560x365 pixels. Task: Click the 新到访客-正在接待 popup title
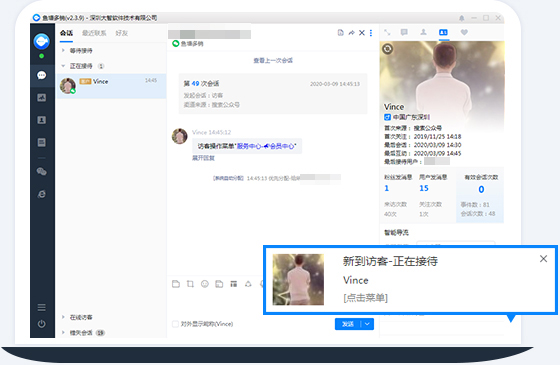pyautogui.click(x=390, y=261)
